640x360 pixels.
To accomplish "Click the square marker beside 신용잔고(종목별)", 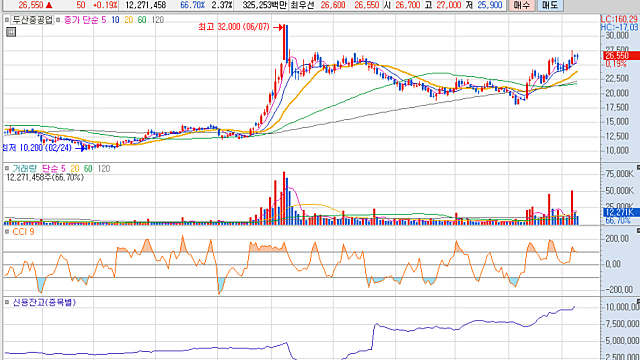I will click(x=7, y=302).
